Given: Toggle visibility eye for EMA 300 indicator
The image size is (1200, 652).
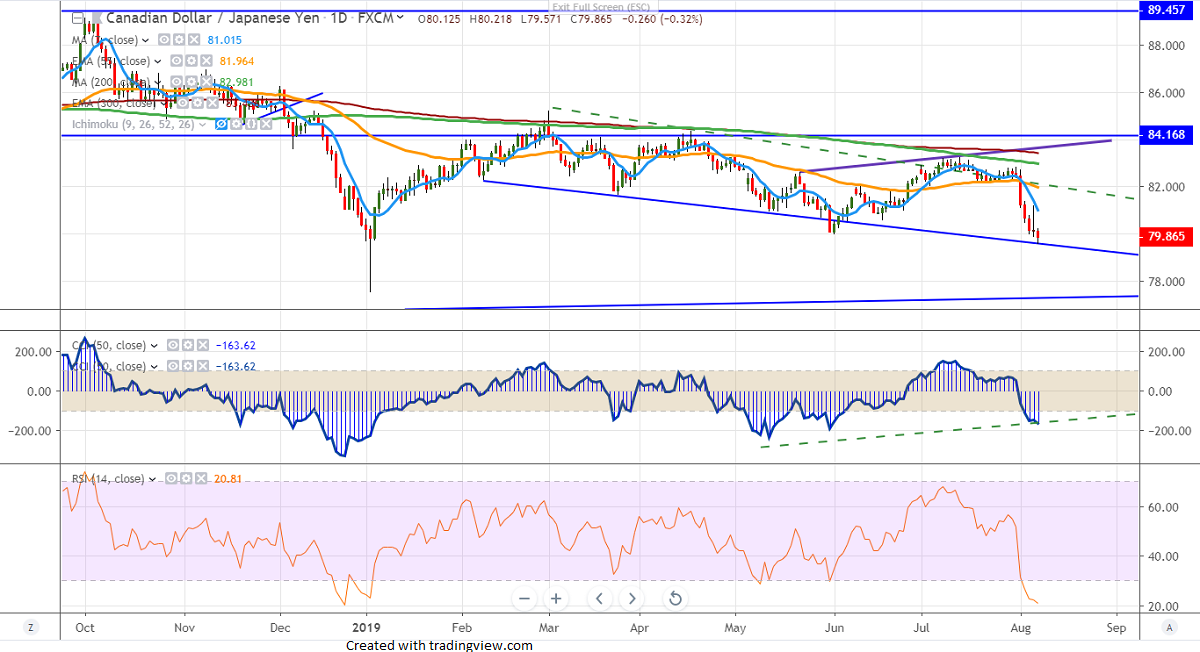Looking at the screenshot, I should [182, 102].
